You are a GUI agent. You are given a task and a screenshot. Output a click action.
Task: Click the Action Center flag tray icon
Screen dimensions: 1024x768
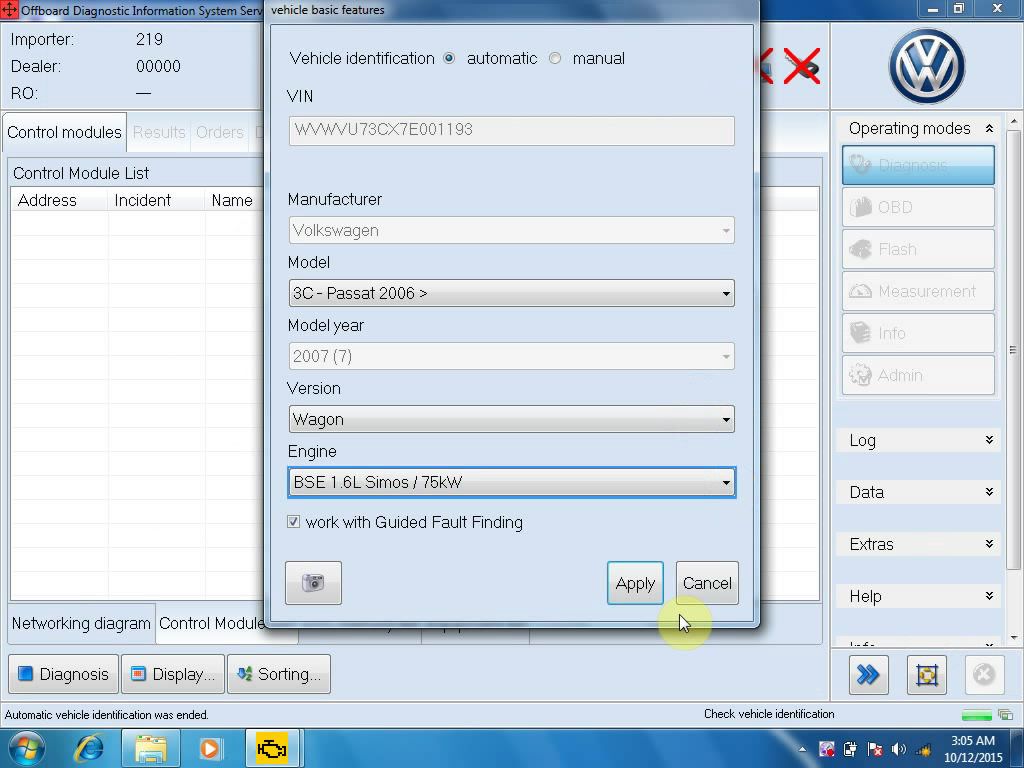click(874, 749)
